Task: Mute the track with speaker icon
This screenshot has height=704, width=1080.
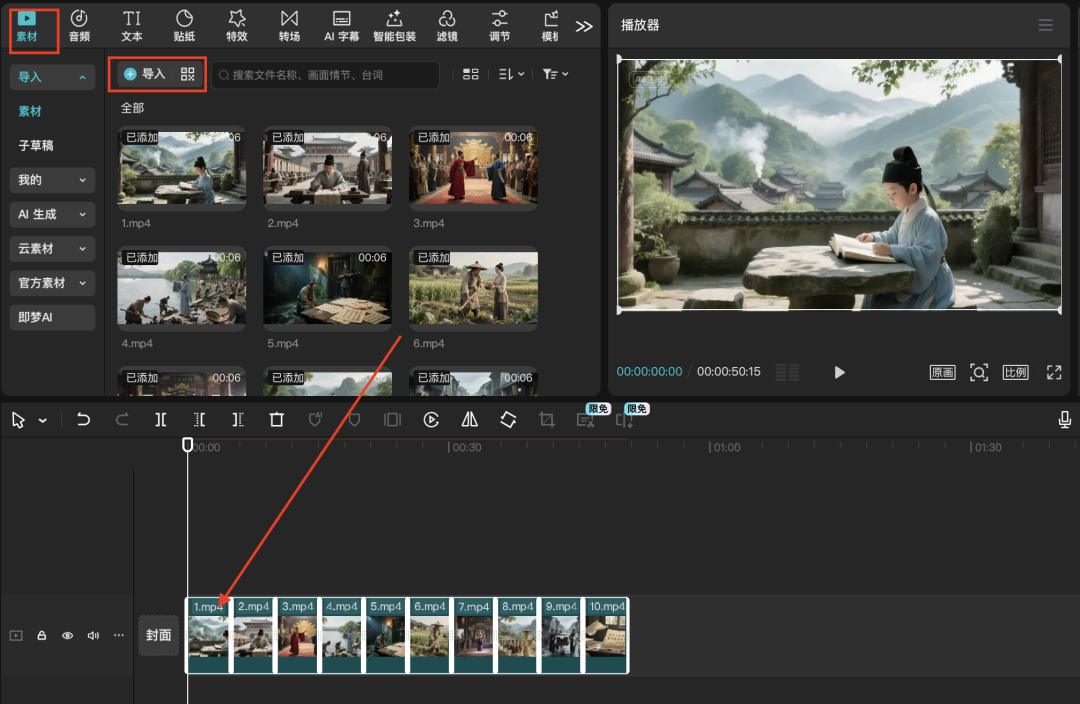Action: coord(93,635)
